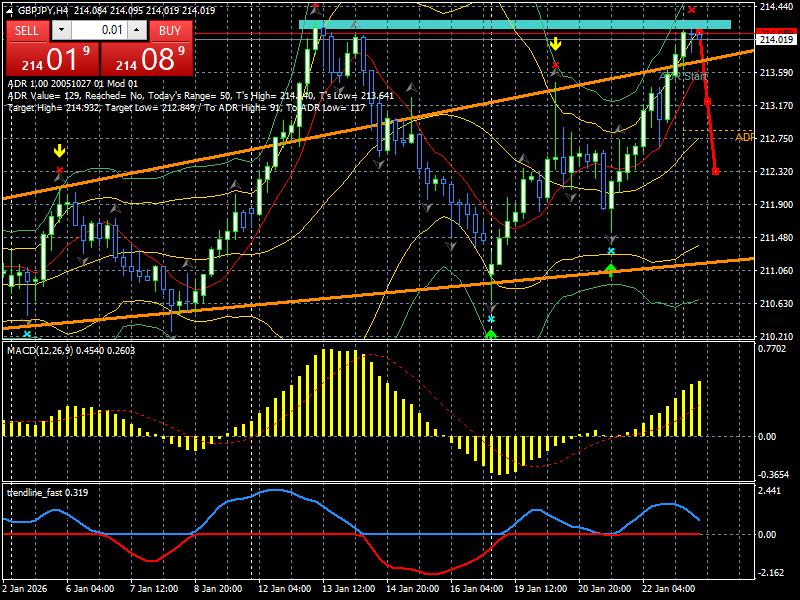Screen dimensions: 800x600
Task: Select the cyan resistance zone rectangle
Action: pyautogui.click(x=515, y=24)
